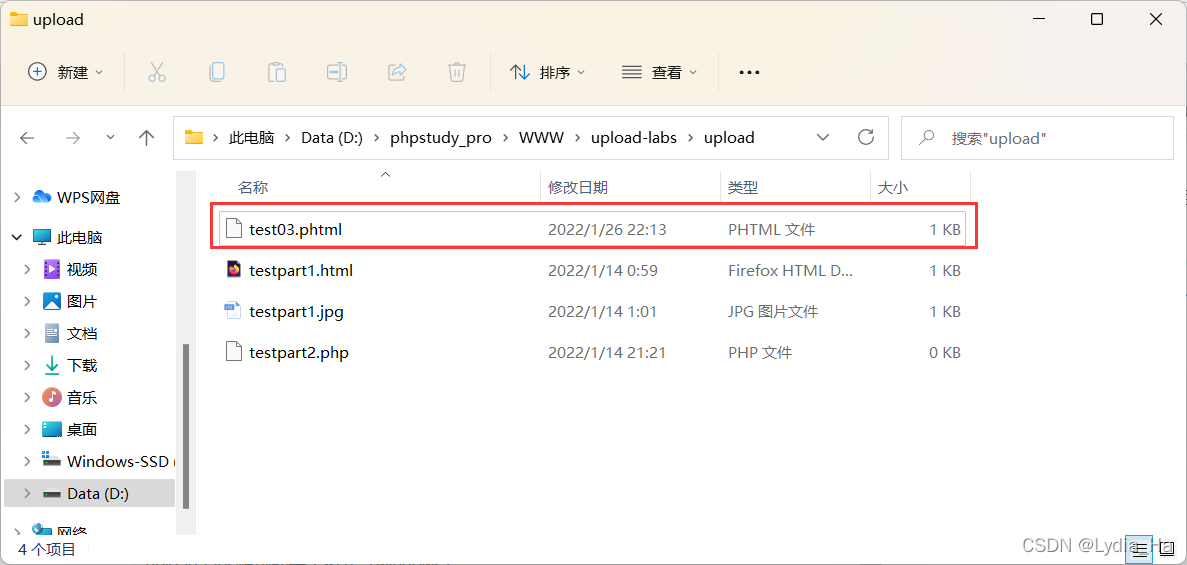Open the 查看 view dropdown
The width and height of the screenshot is (1187, 565).
[x=660, y=73]
